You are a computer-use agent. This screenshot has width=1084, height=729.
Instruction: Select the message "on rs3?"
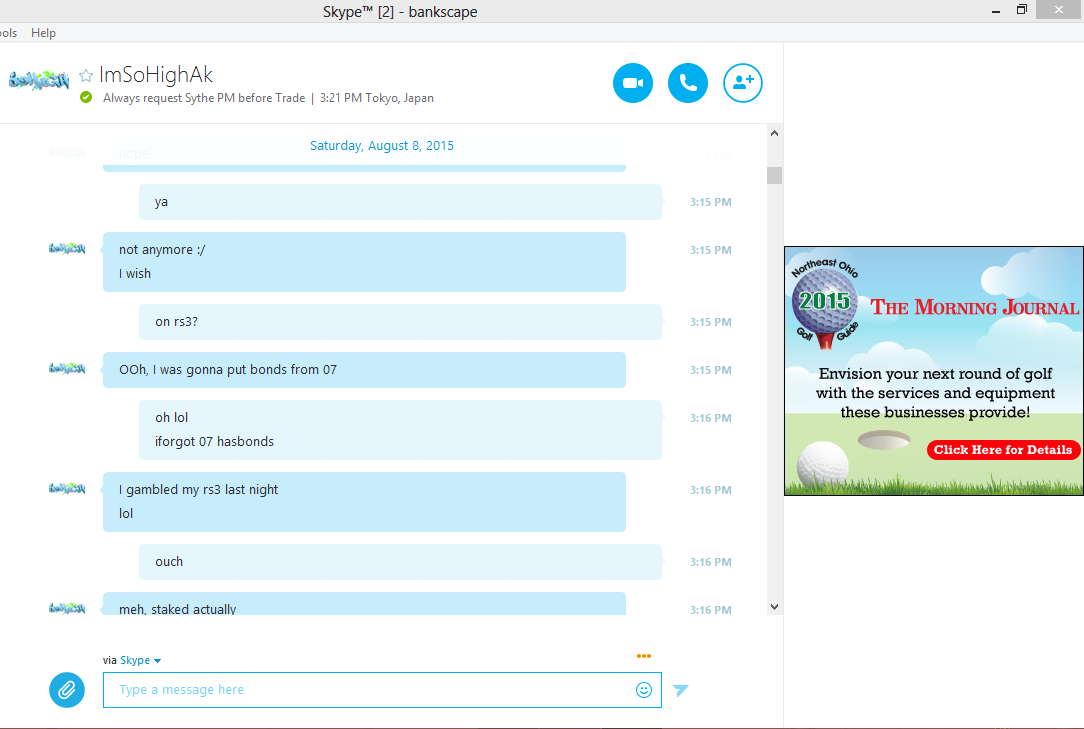(176, 322)
